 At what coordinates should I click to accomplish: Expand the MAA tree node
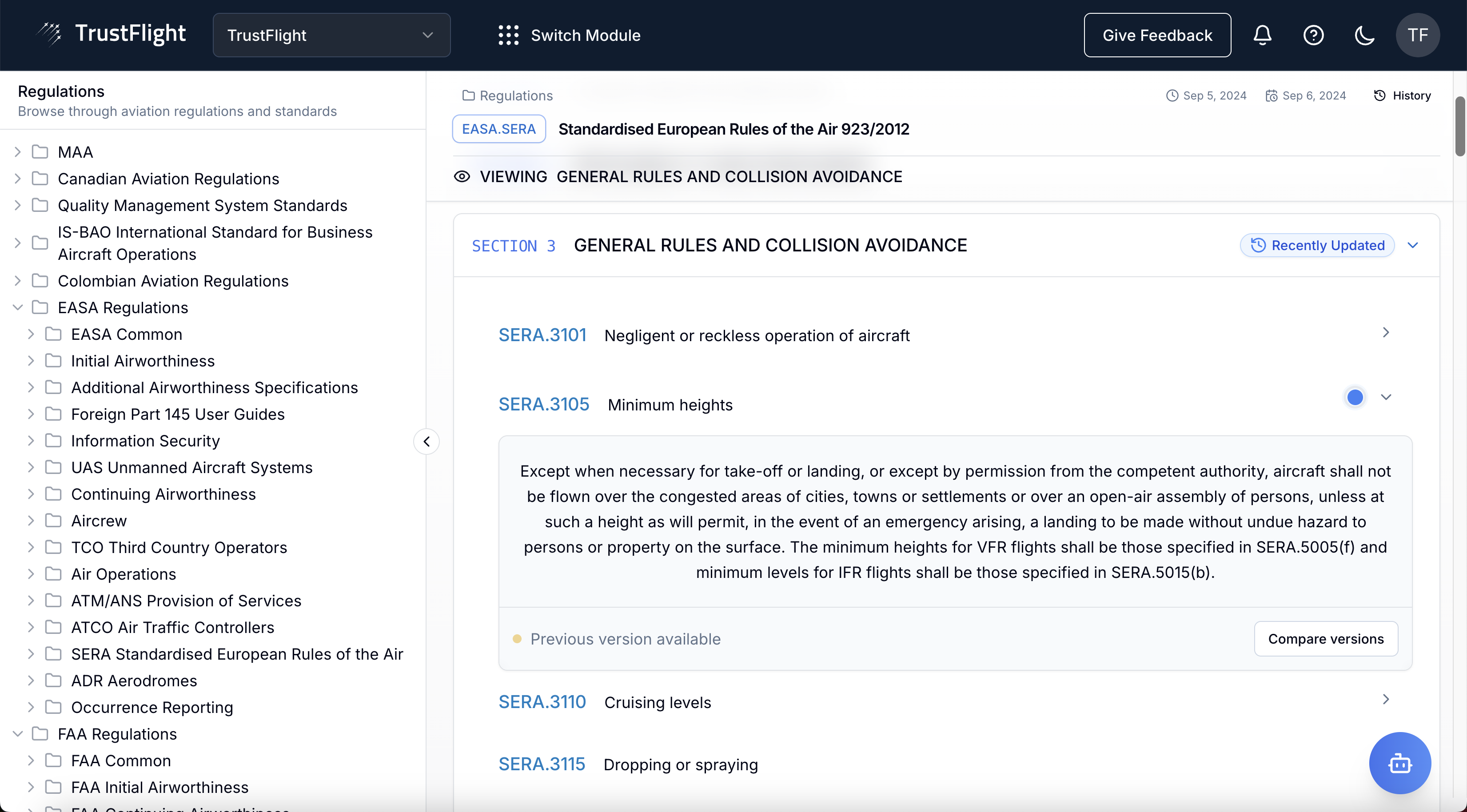pos(18,152)
